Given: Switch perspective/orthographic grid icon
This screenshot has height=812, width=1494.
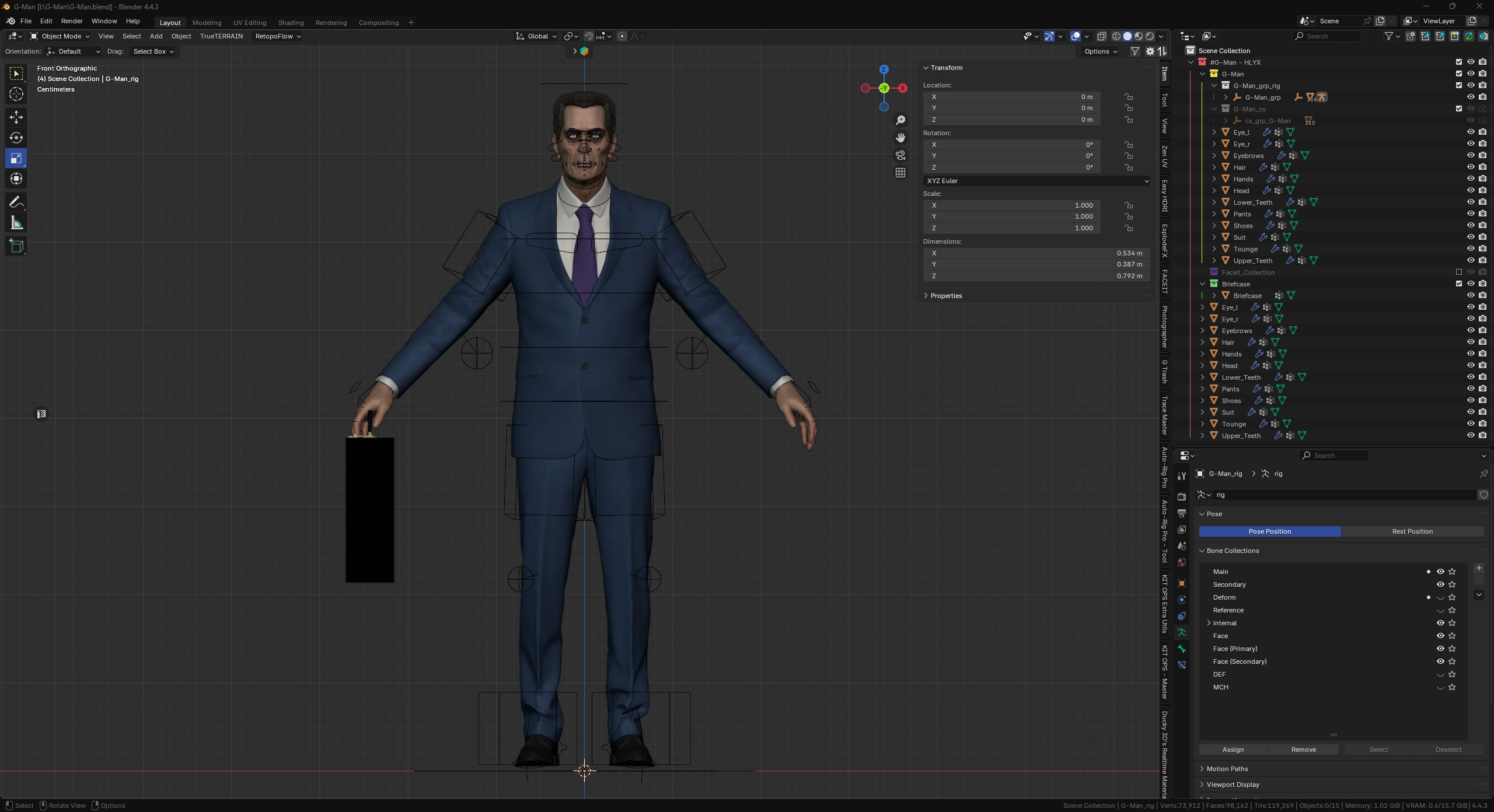Looking at the screenshot, I should coord(900,173).
